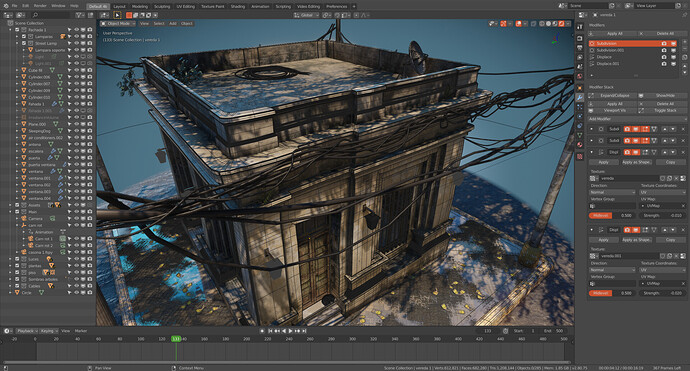Click the Strength slider reading -0.020
The width and height of the screenshot is (690, 371).
pos(662,293)
